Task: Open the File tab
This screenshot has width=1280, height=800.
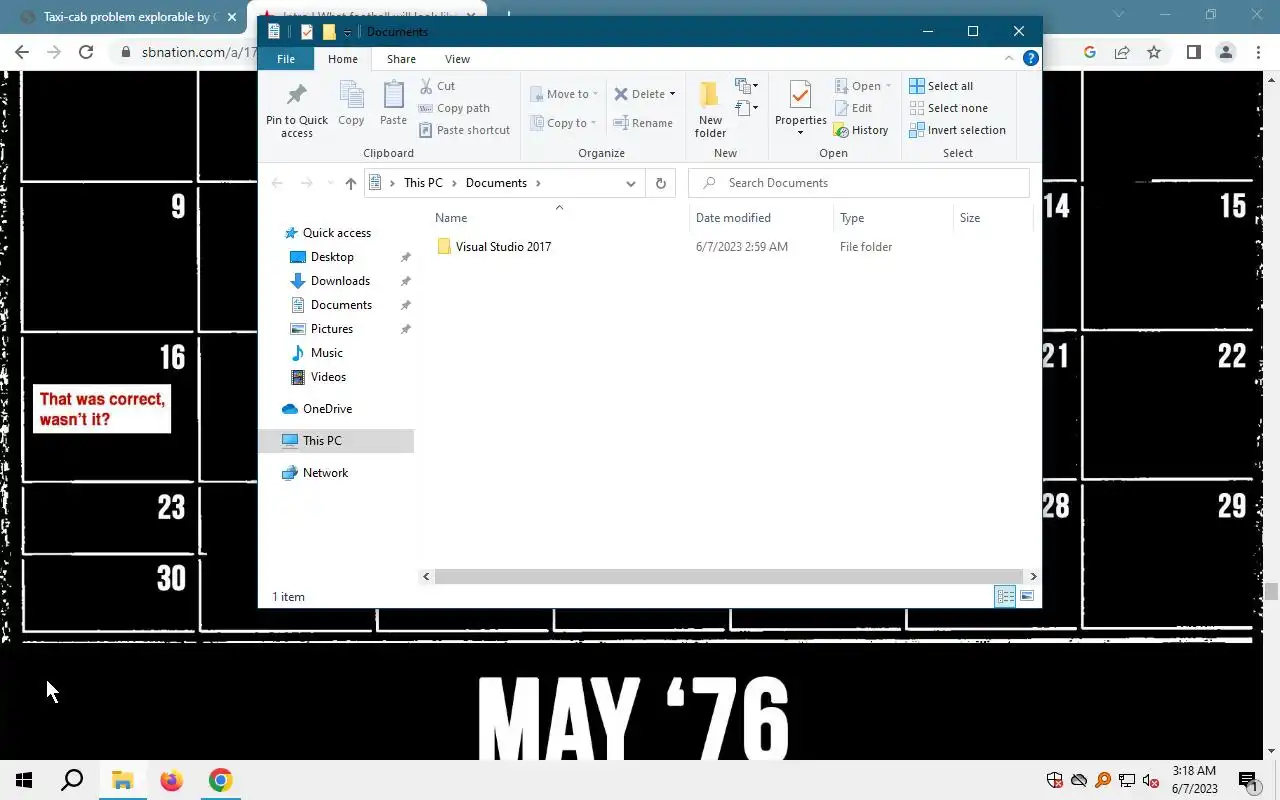Action: click(x=286, y=59)
